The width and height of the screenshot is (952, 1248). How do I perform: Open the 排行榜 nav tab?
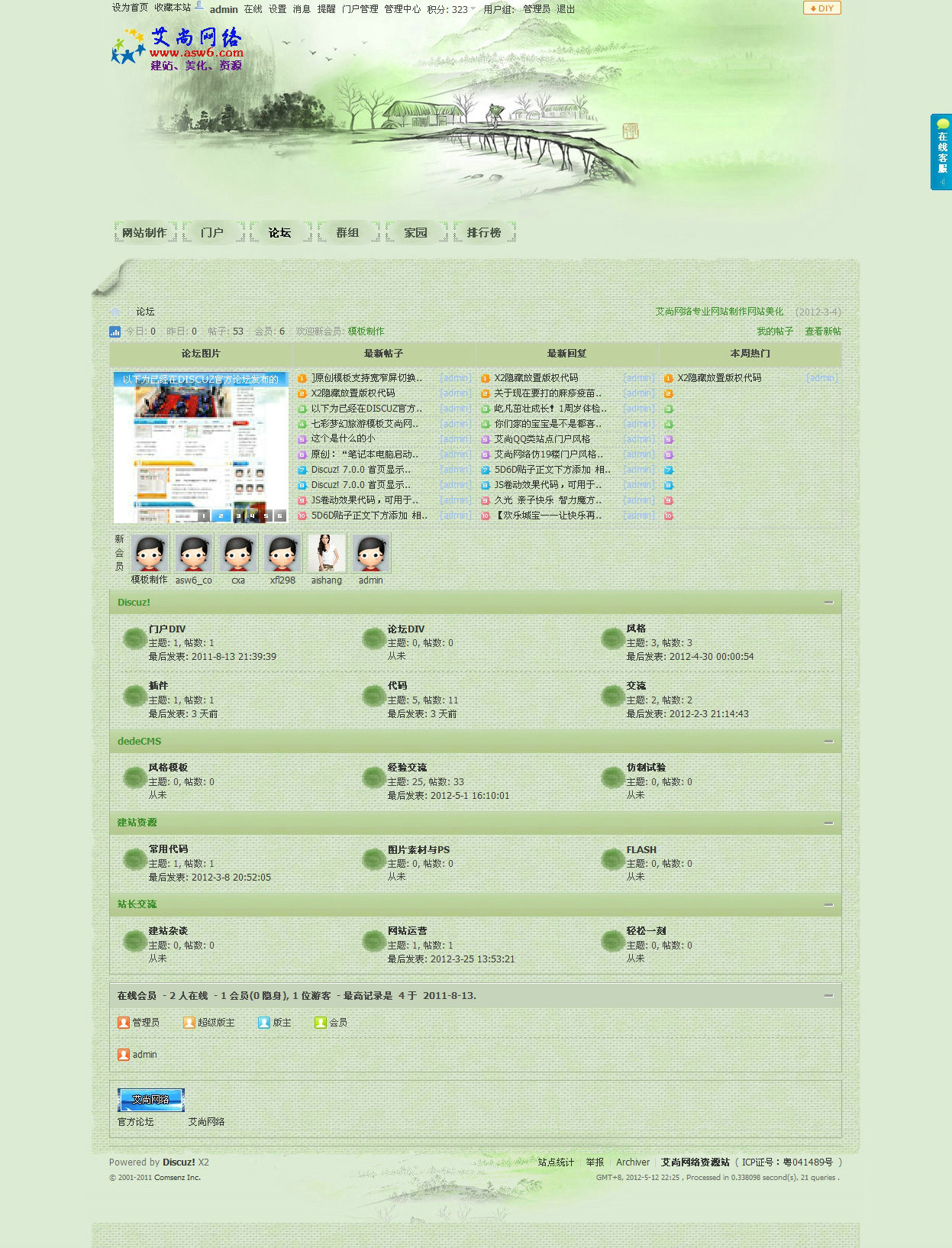click(484, 233)
